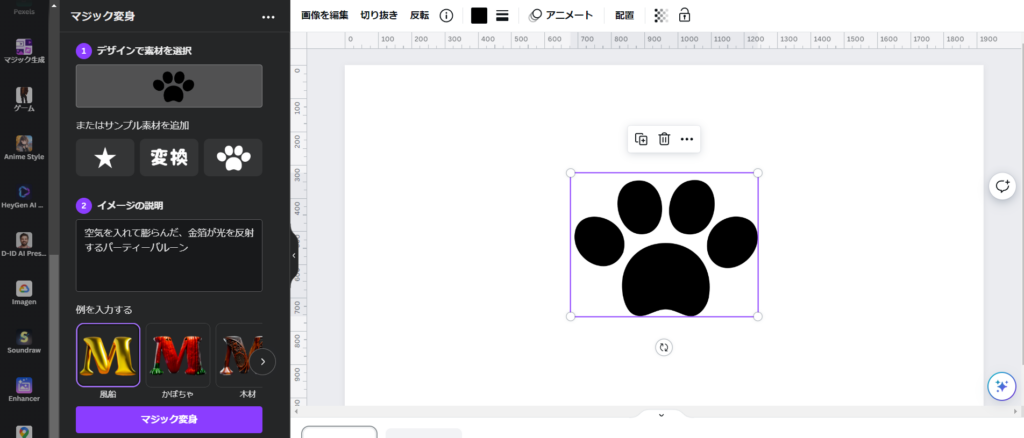Open the border style lines icon
The height and width of the screenshot is (438, 1024).
[502, 15]
